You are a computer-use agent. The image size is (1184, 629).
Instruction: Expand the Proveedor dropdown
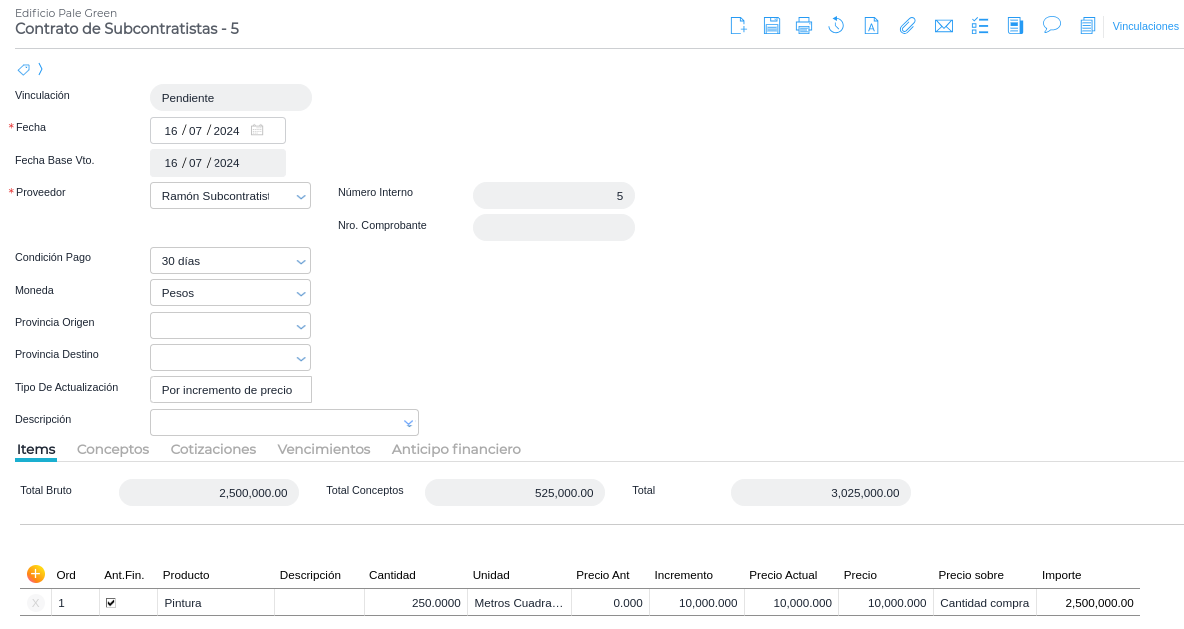pyautogui.click(x=301, y=197)
